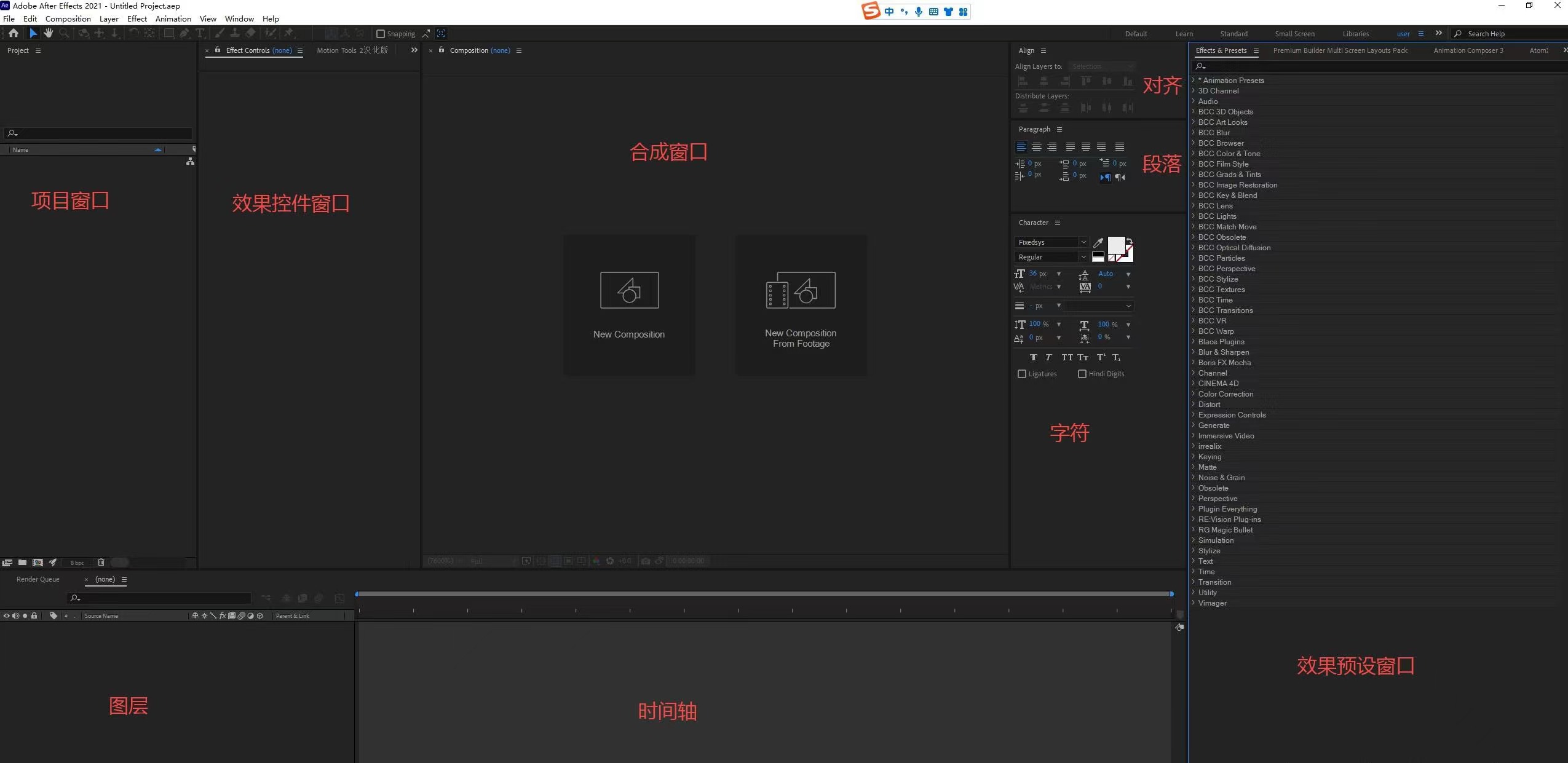The image size is (1568, 763).
Task: Click the Interpret Footage icon in Project panel
Action: click(x=7, y=563)
